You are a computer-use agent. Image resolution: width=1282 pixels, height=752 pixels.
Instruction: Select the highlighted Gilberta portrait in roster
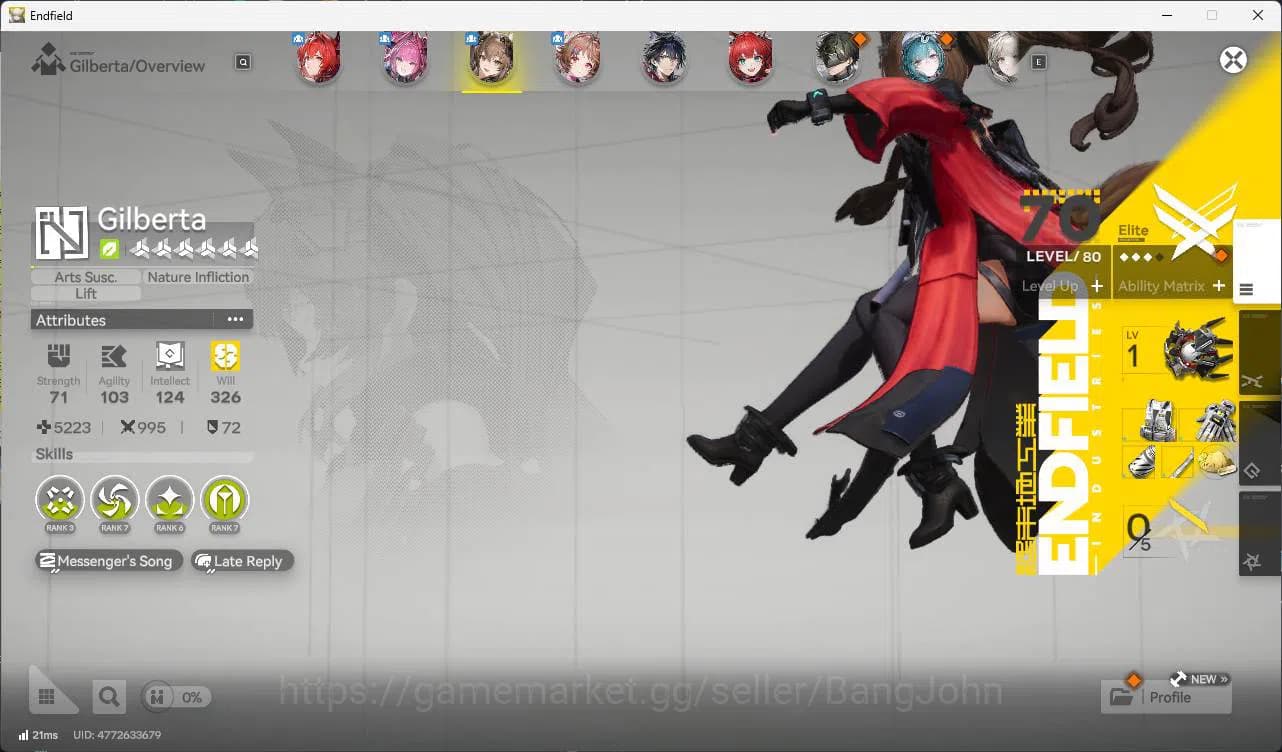tap(491, 60)
